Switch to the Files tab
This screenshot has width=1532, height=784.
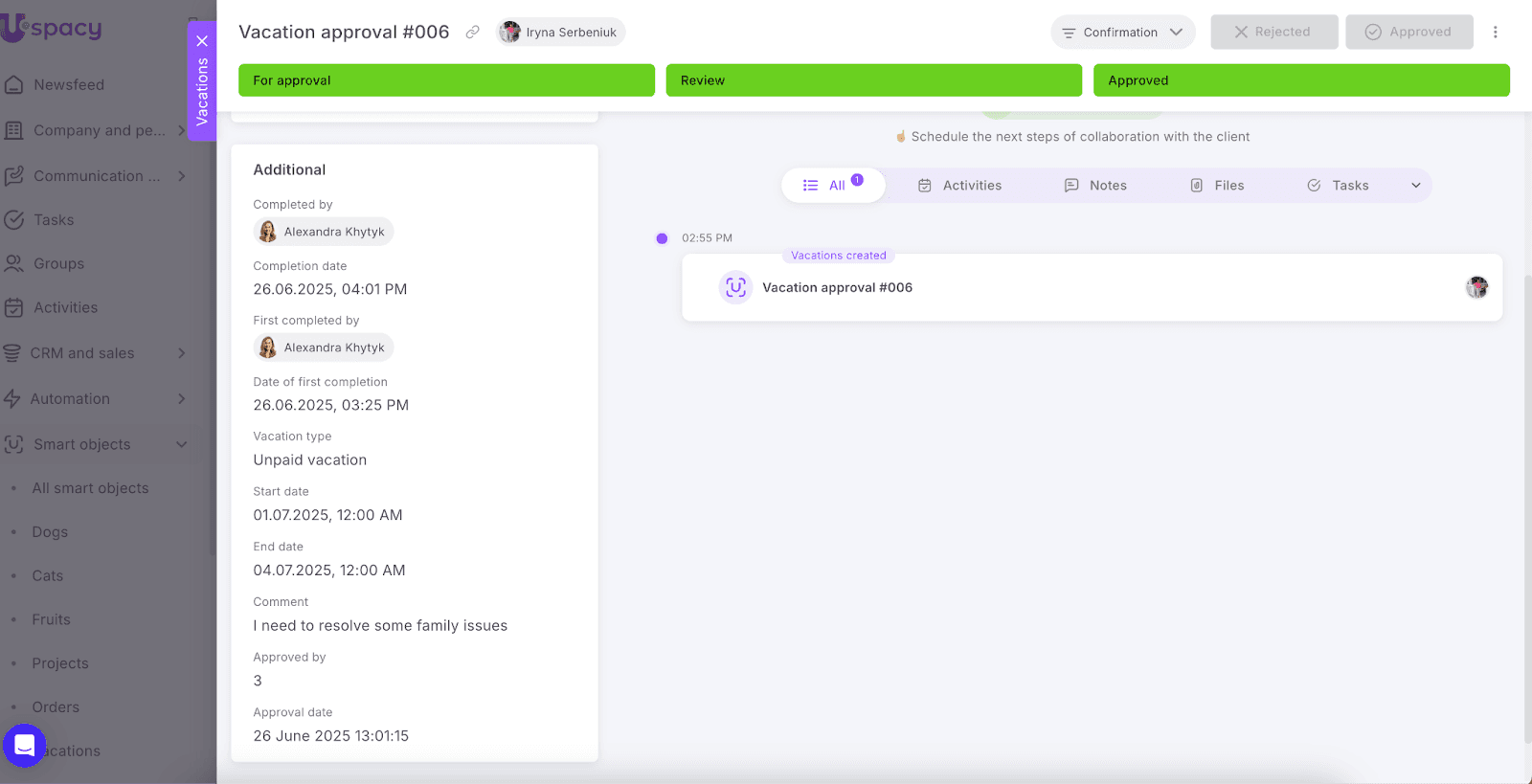coord(1217,186)
